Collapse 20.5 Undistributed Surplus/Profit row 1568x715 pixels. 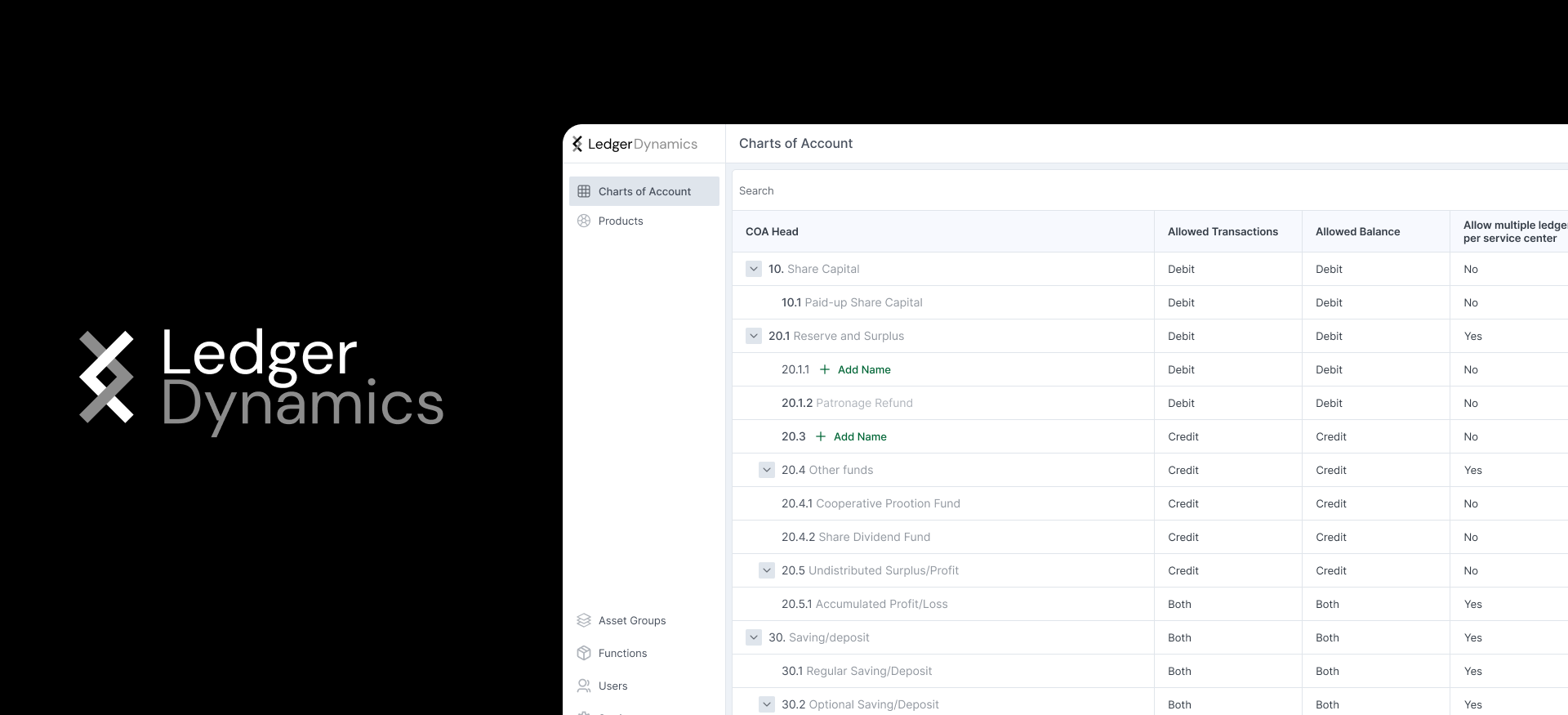coord(767,570)
